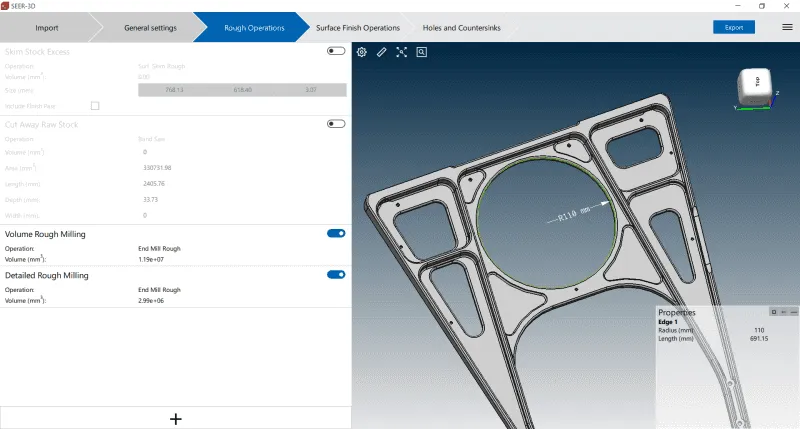
Task: Enable the Skim Stock Excess toggle
Action: pyautogui.click(x=336, y=51)
